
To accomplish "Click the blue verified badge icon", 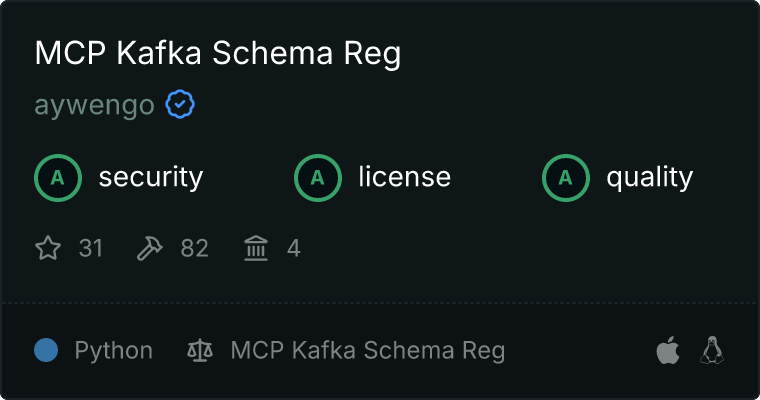I will (180, 104).
